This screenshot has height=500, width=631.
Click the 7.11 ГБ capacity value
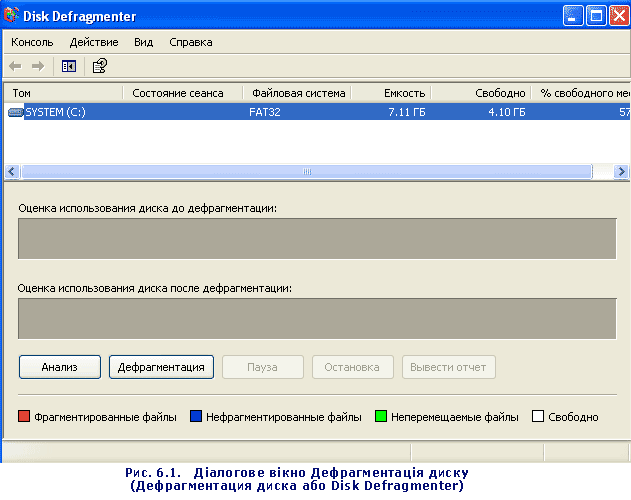pos(407,112)
